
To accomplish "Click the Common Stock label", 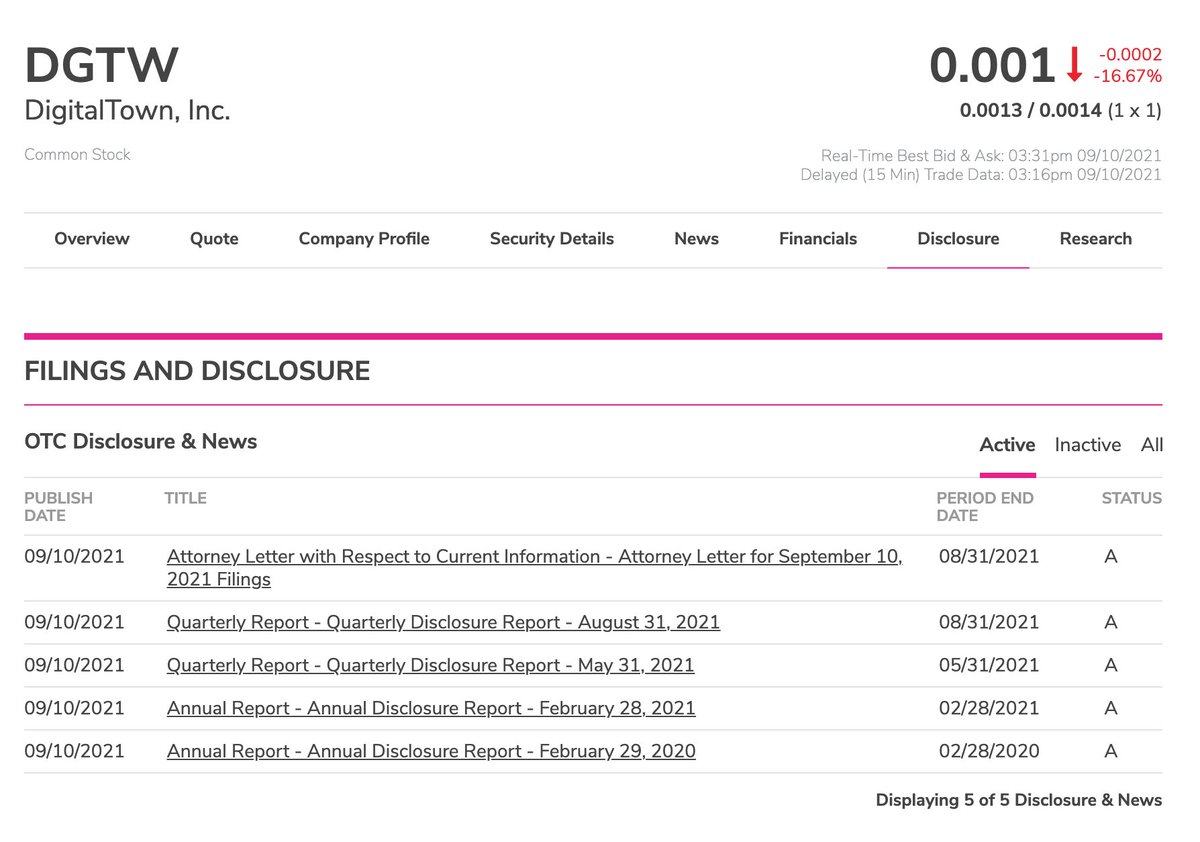I will 77,154.
